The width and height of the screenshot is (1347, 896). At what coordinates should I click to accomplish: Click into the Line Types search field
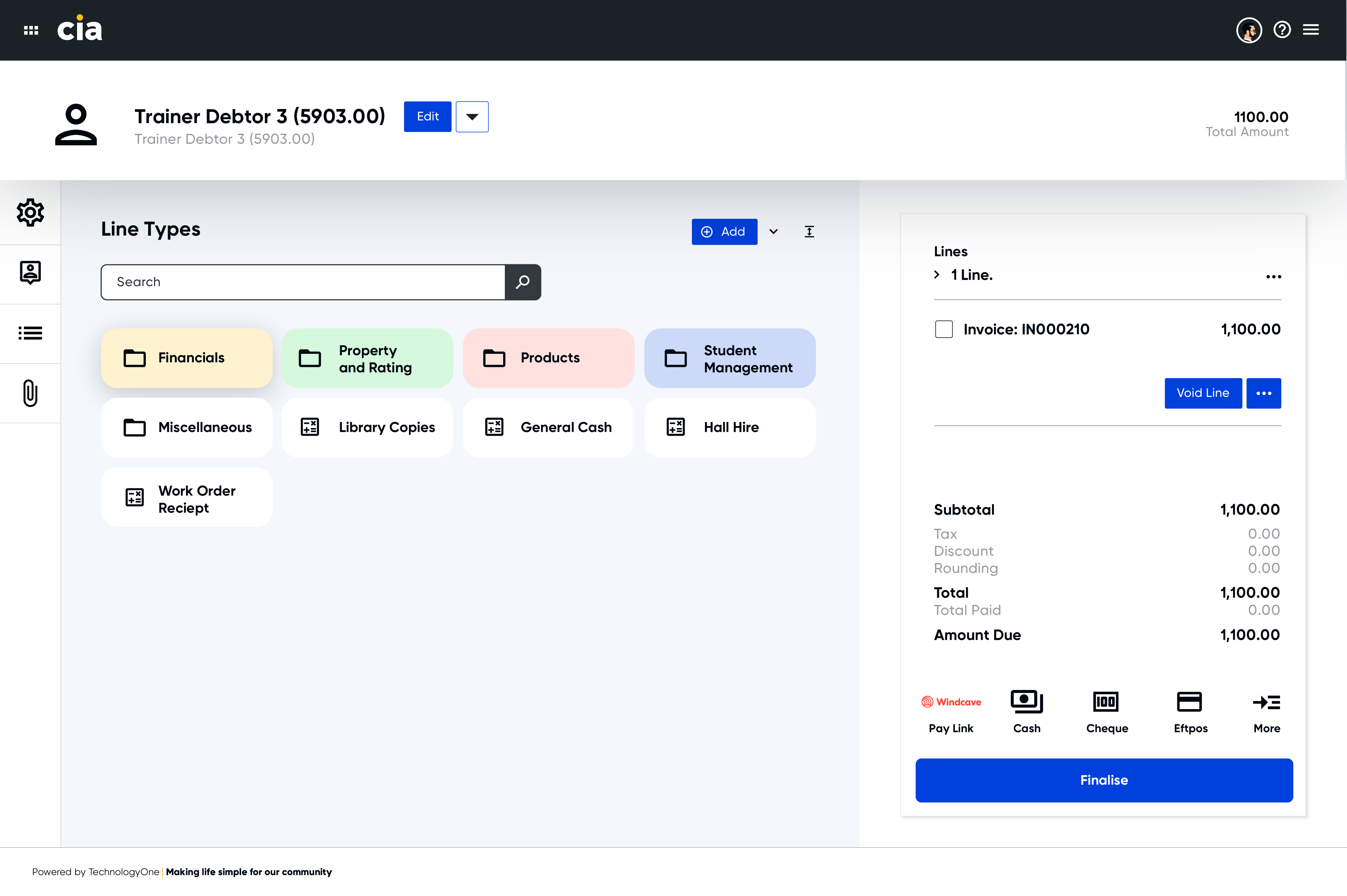[303, 282]
